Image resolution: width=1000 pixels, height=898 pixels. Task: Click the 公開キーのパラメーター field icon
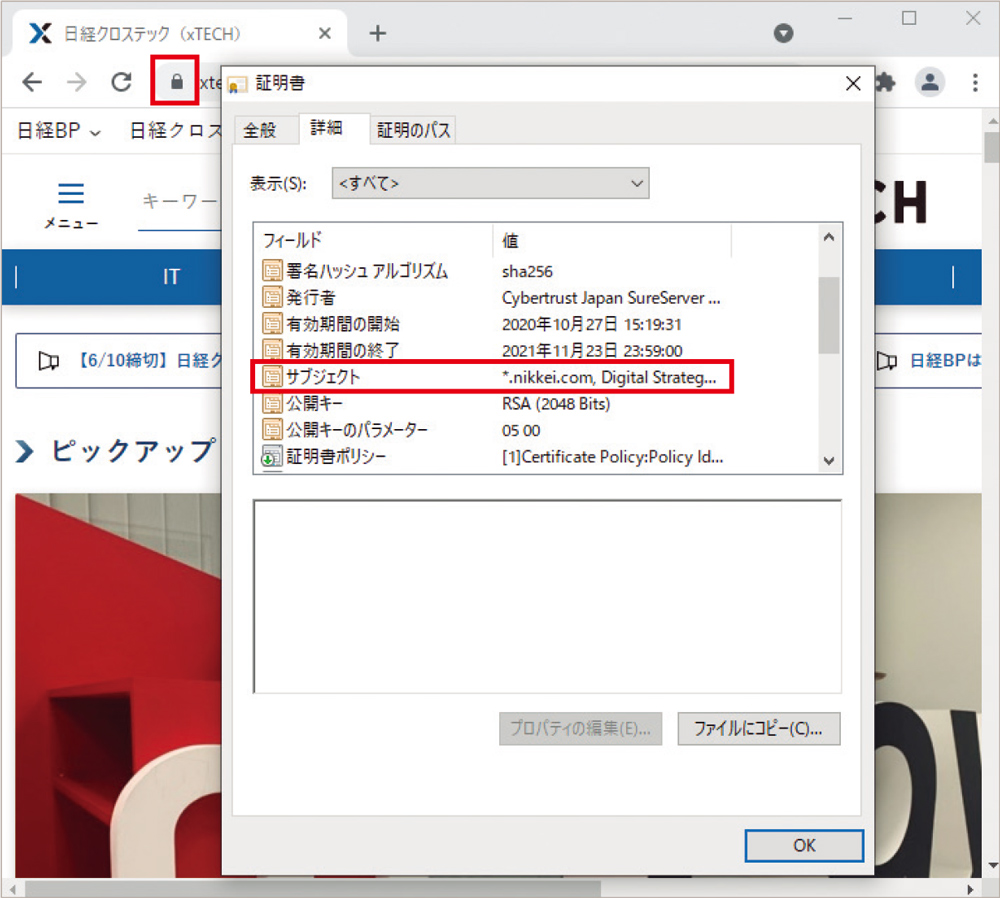point(272,430)
